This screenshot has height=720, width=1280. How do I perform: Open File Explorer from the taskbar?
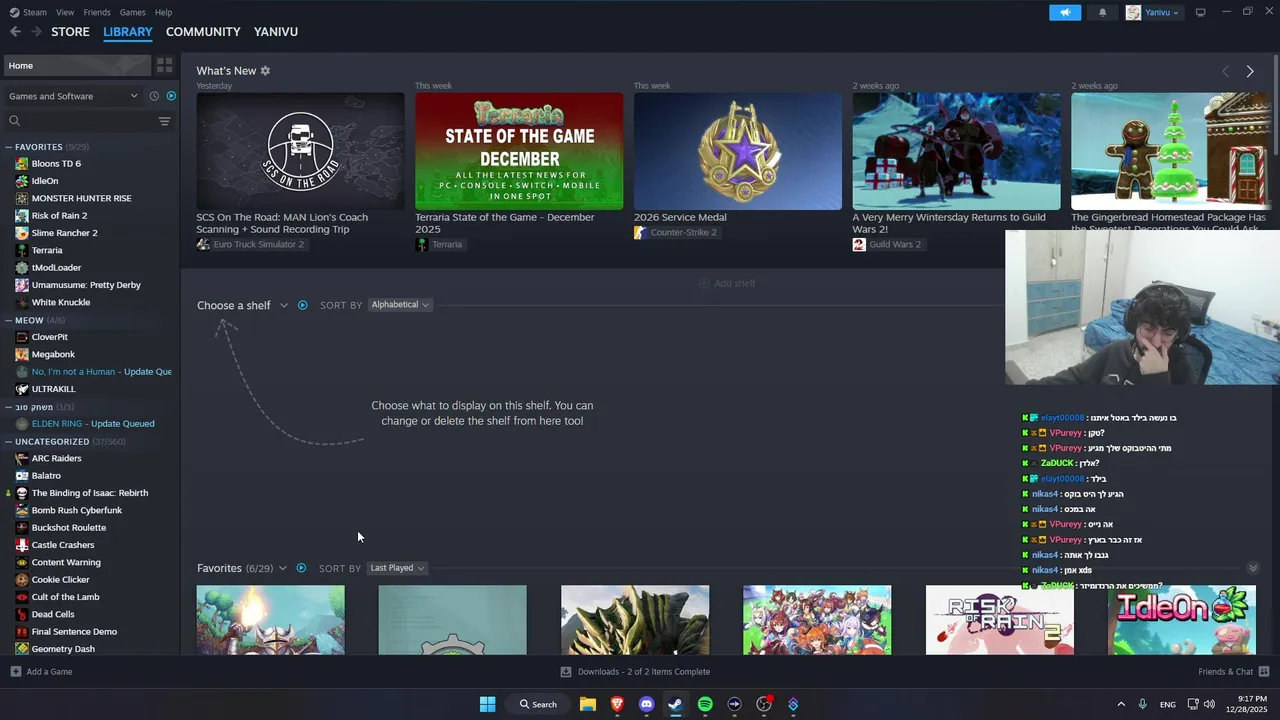[588, 704]
